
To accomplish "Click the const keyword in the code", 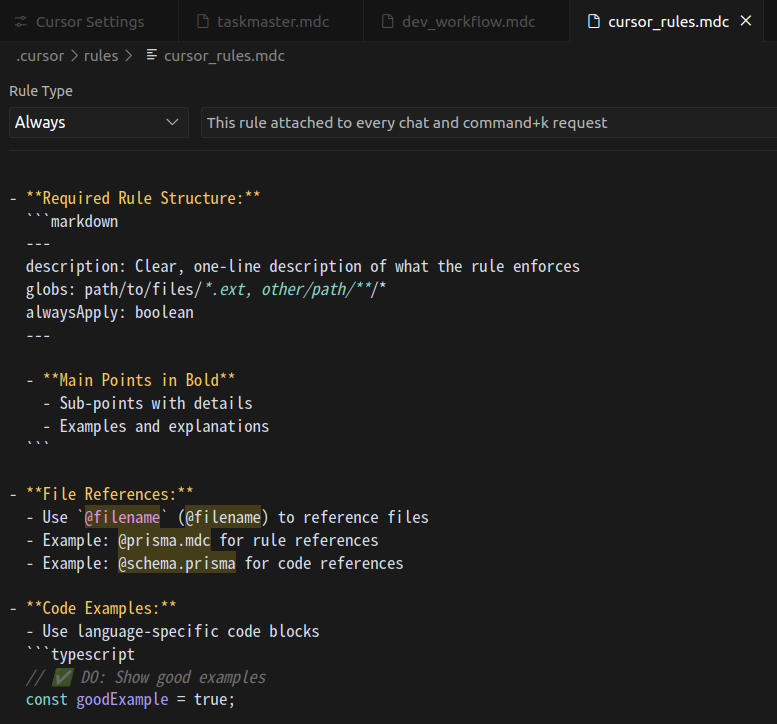I will tap(47, 700).
